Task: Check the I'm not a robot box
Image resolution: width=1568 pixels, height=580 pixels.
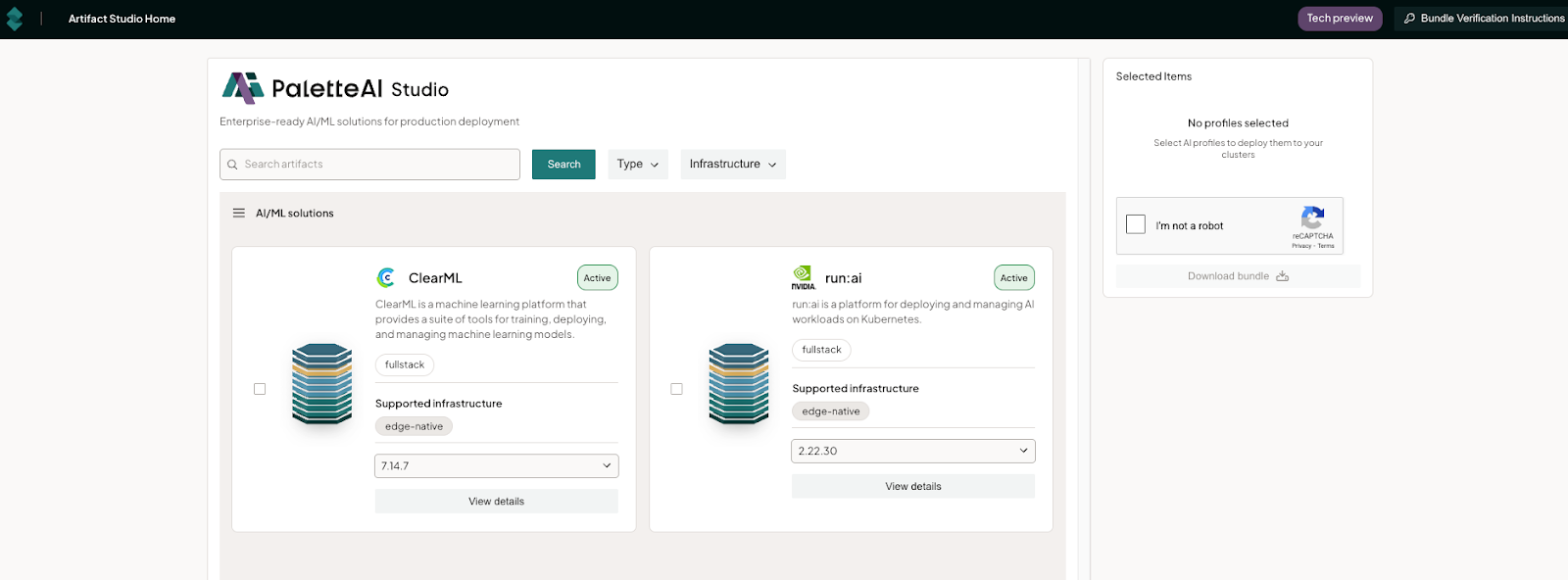Action: tap(1136, 224)
